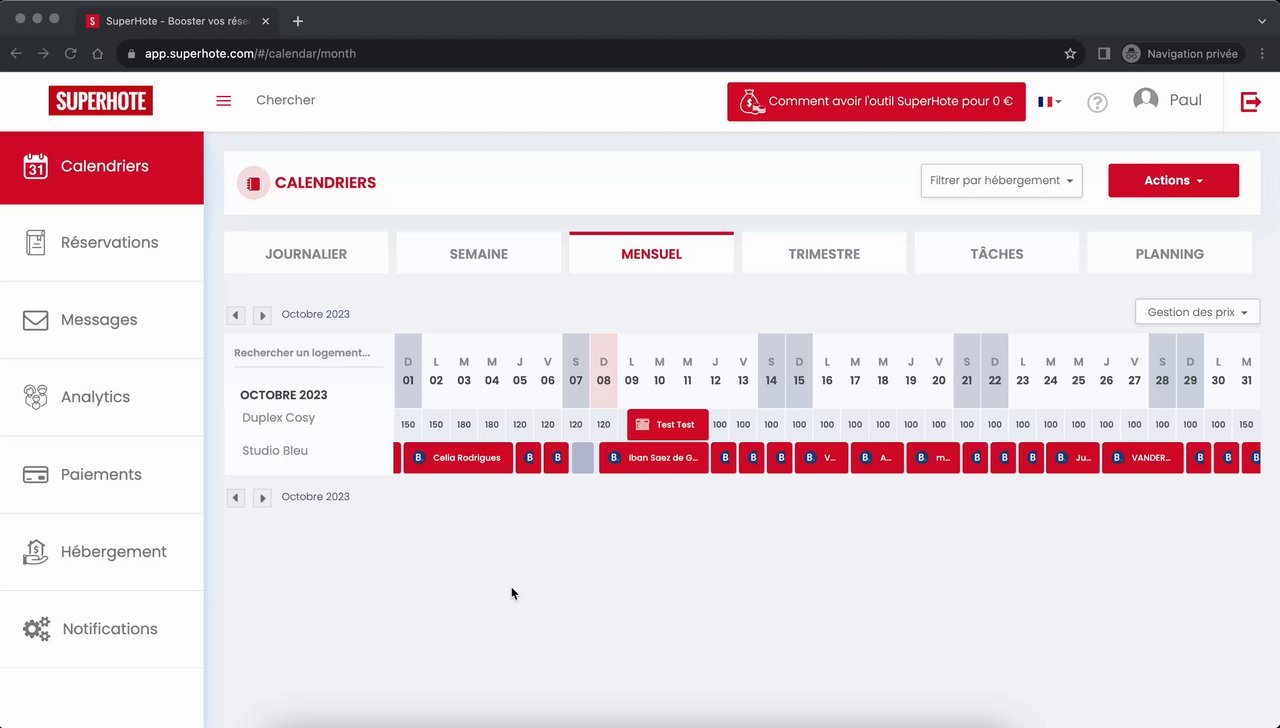Open the VANDER... booking in Studio Bleu
1280x728 pixels.
pos(1143,457)
